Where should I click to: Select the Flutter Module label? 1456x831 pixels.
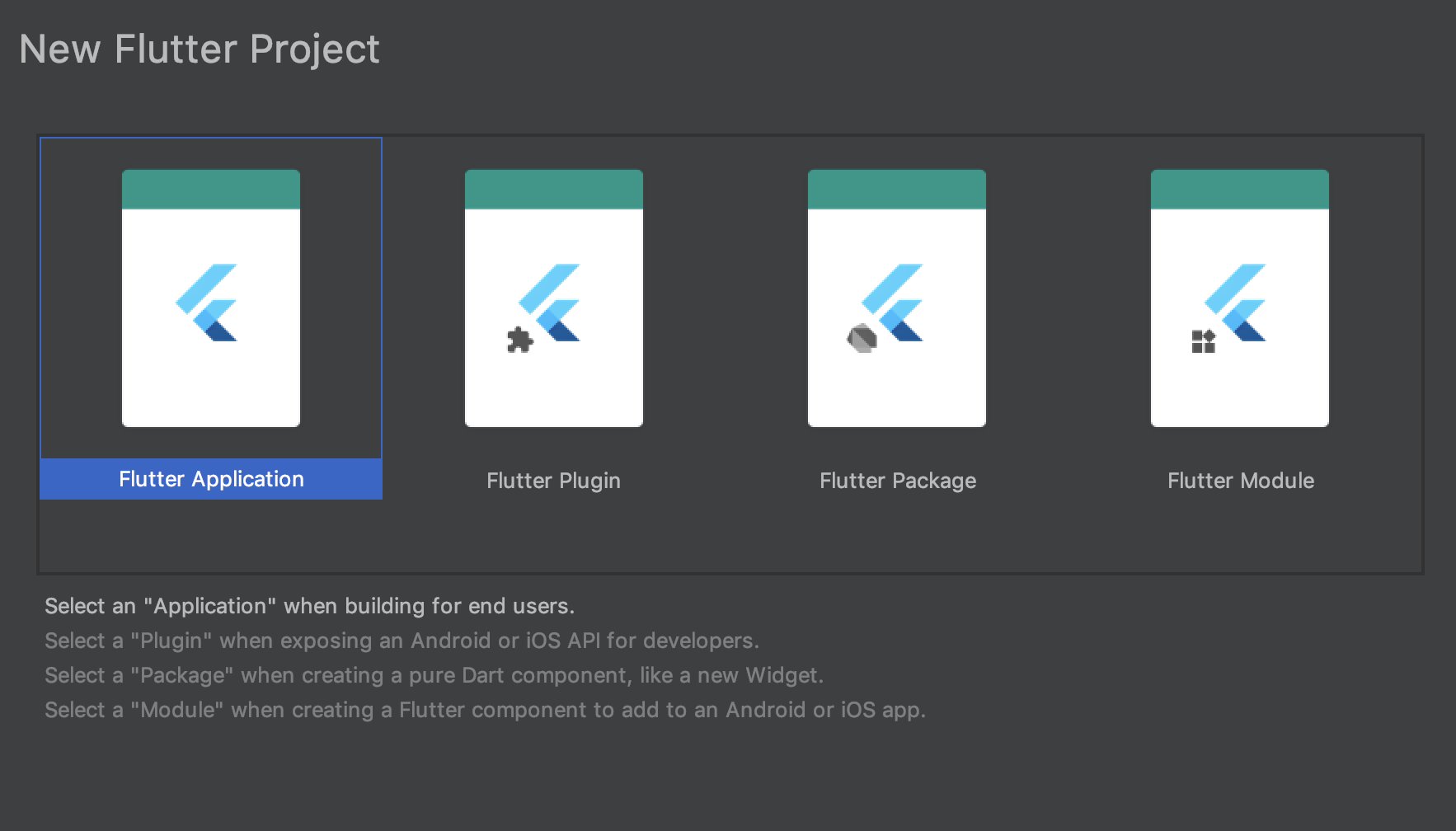click(x=1241, y=481)
